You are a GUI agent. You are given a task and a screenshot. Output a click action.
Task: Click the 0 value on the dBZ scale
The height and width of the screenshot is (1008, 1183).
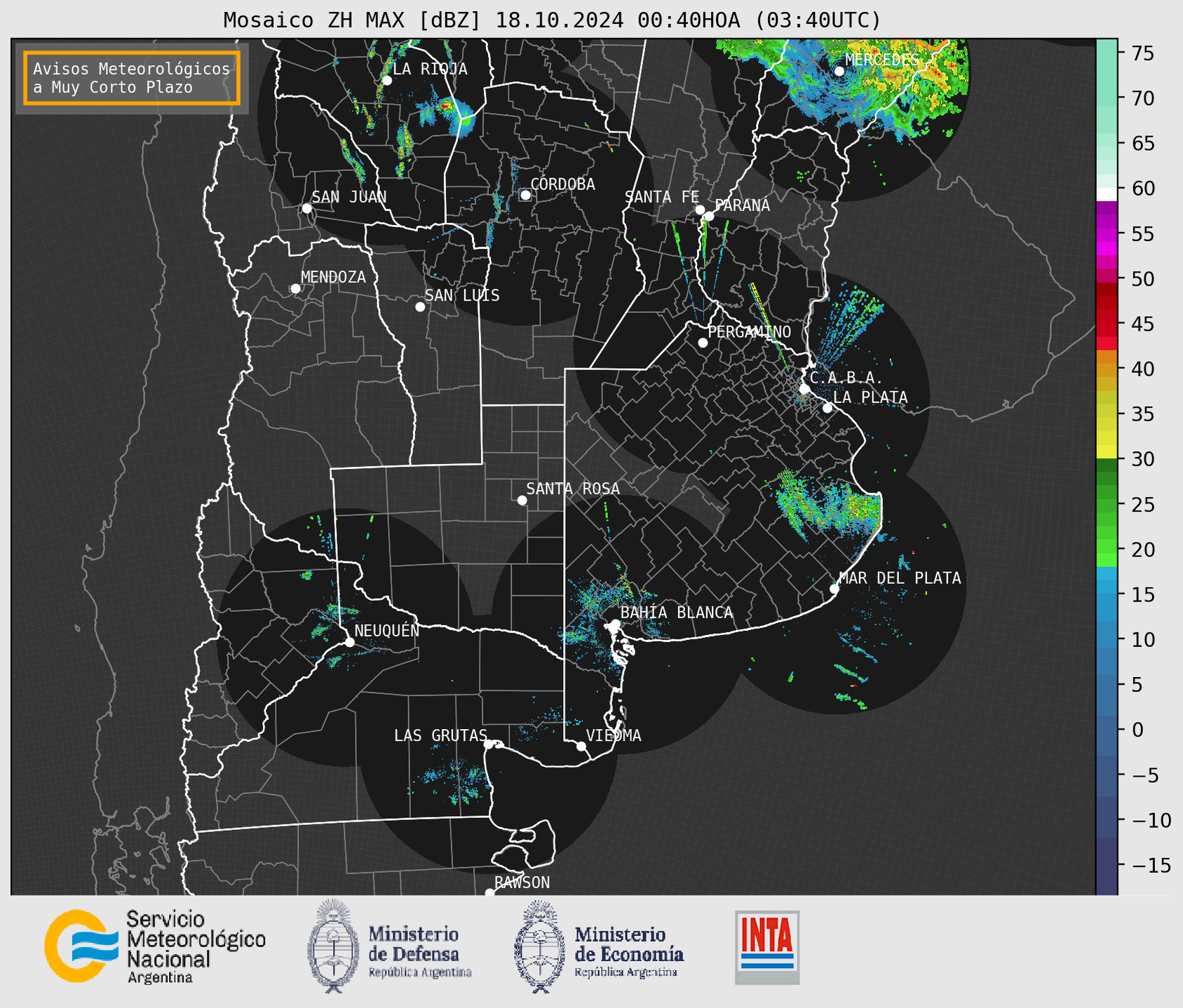click(1137, 730)
